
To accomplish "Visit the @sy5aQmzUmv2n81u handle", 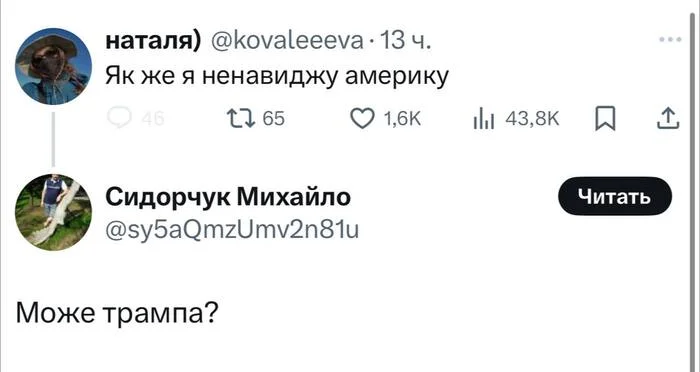I will click(232, 230).
